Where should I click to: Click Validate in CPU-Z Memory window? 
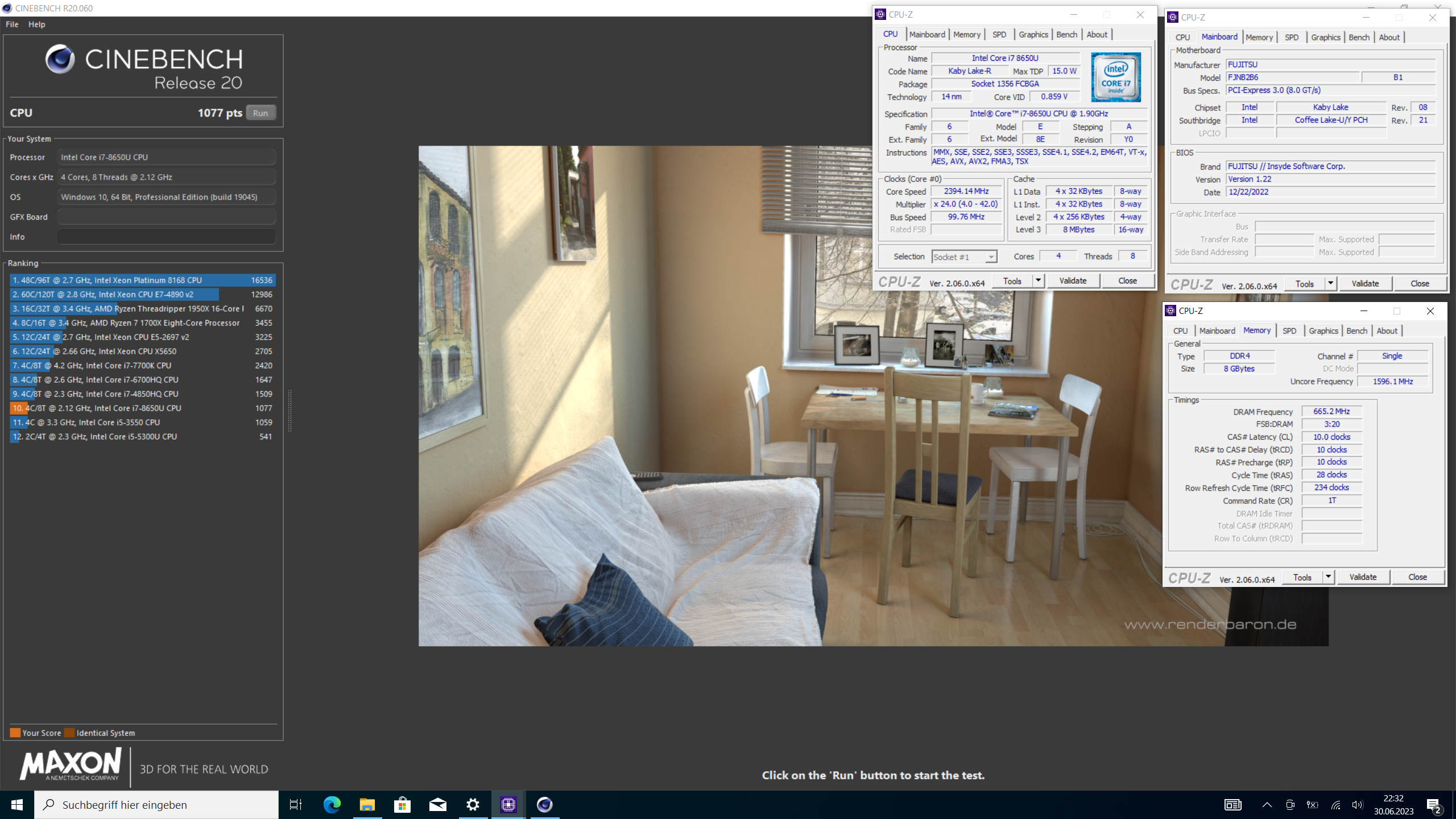1363,577
